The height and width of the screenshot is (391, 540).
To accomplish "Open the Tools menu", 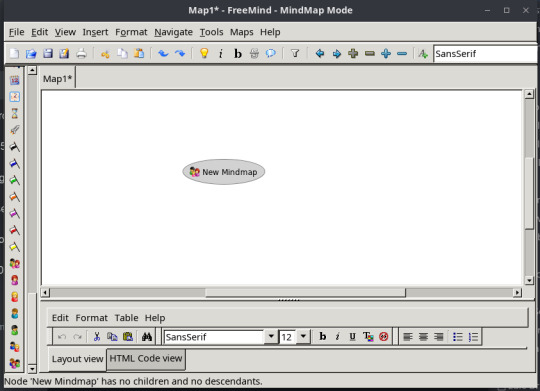I will tap(211, 32).
